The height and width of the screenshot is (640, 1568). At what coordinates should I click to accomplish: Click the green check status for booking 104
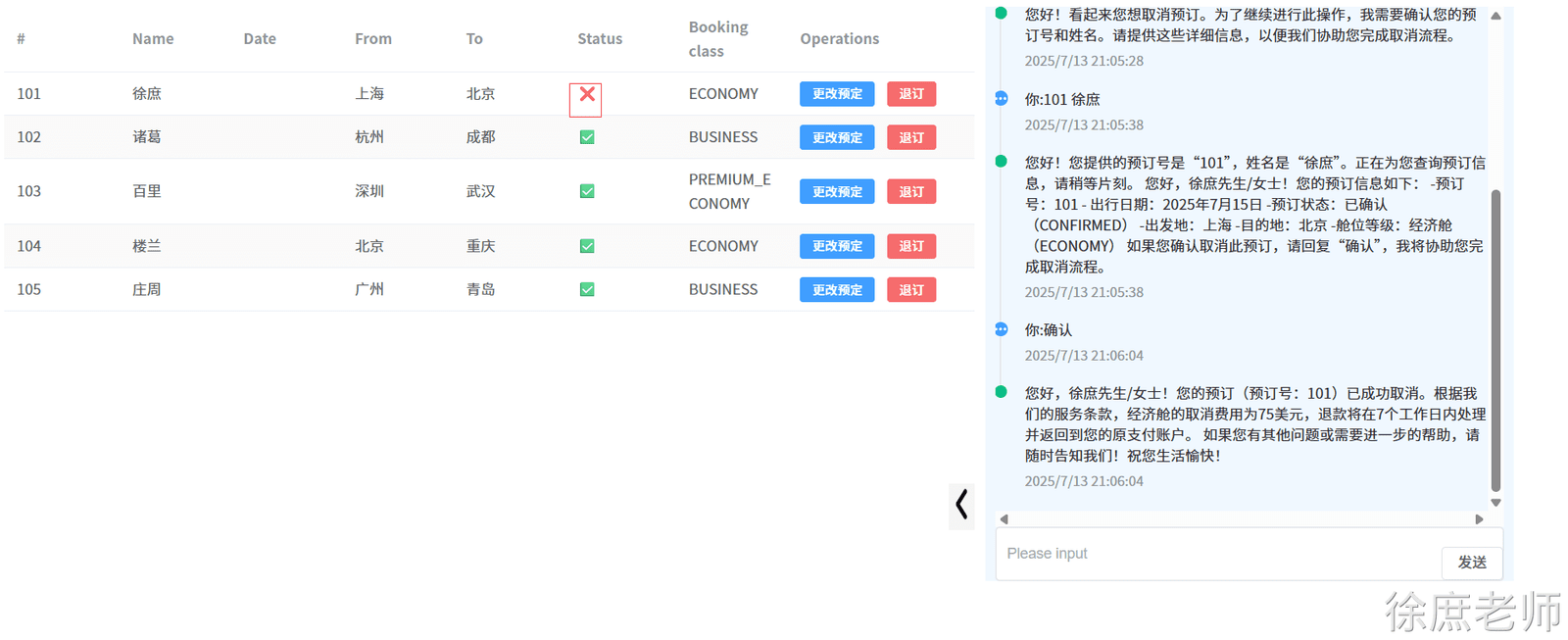pyautogui.click(x=587, y=246)
